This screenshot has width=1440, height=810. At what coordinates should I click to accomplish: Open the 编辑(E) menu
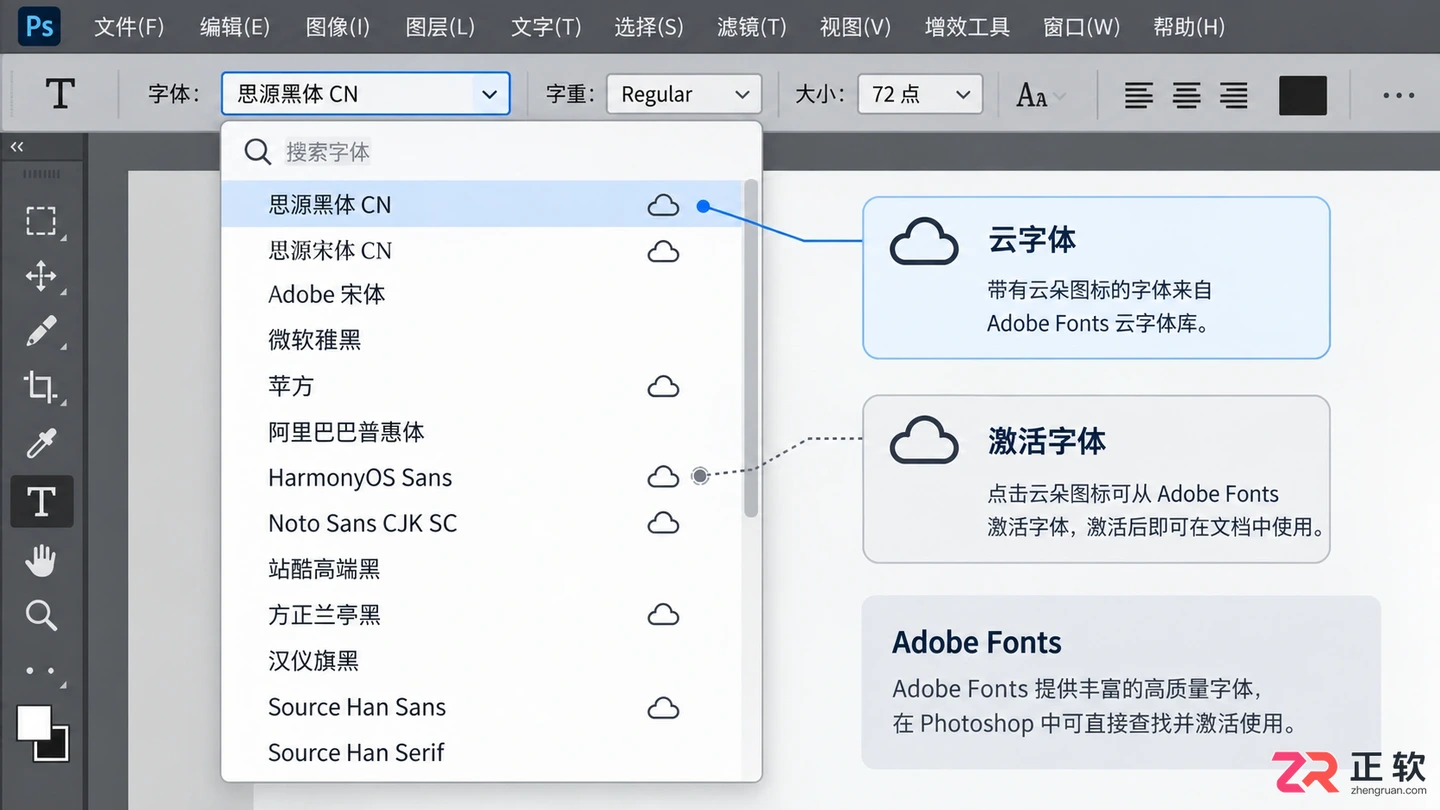tap(235, 27)
